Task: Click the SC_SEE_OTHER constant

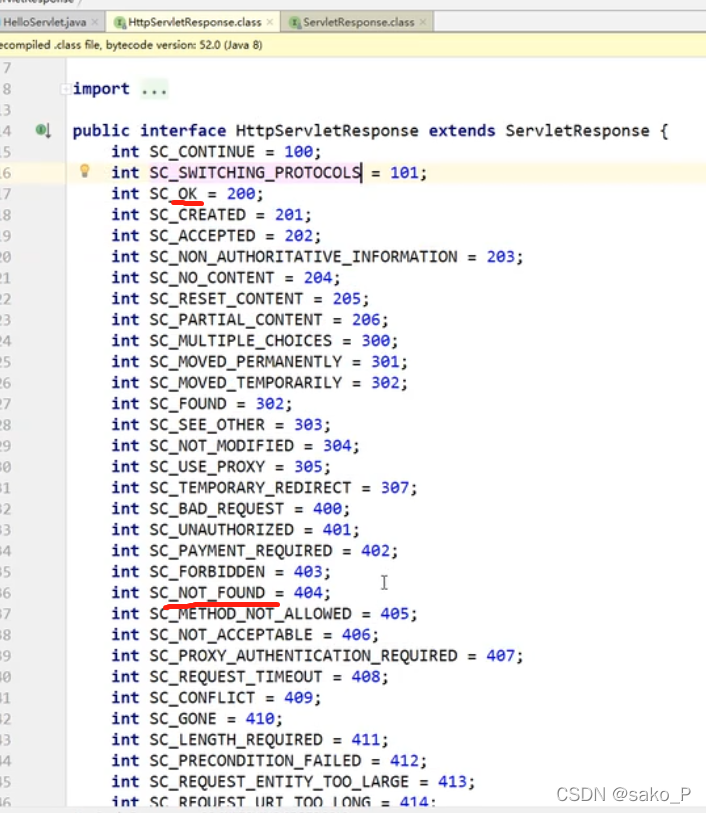Action: 207,425
